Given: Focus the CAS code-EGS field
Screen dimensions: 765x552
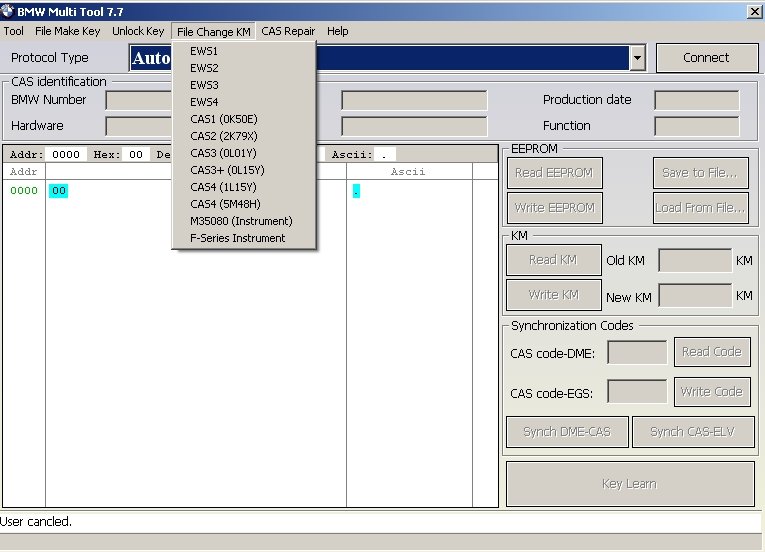Looking at the screenshot, I should 637,392.
